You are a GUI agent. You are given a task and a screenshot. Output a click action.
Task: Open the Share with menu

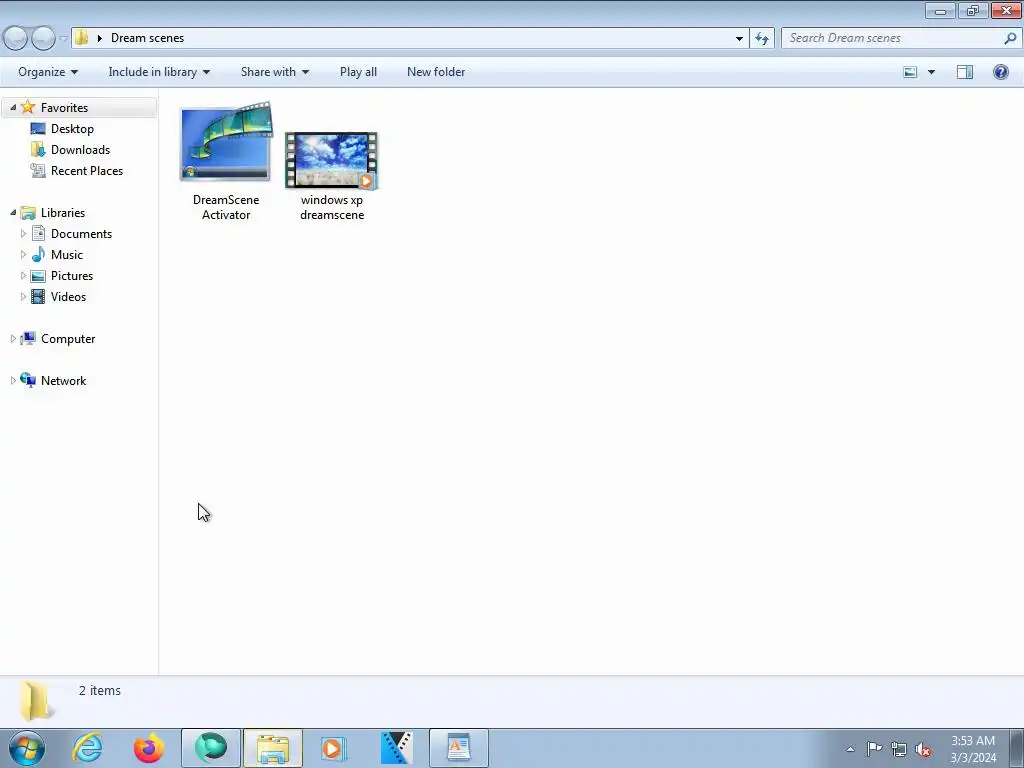274,72
